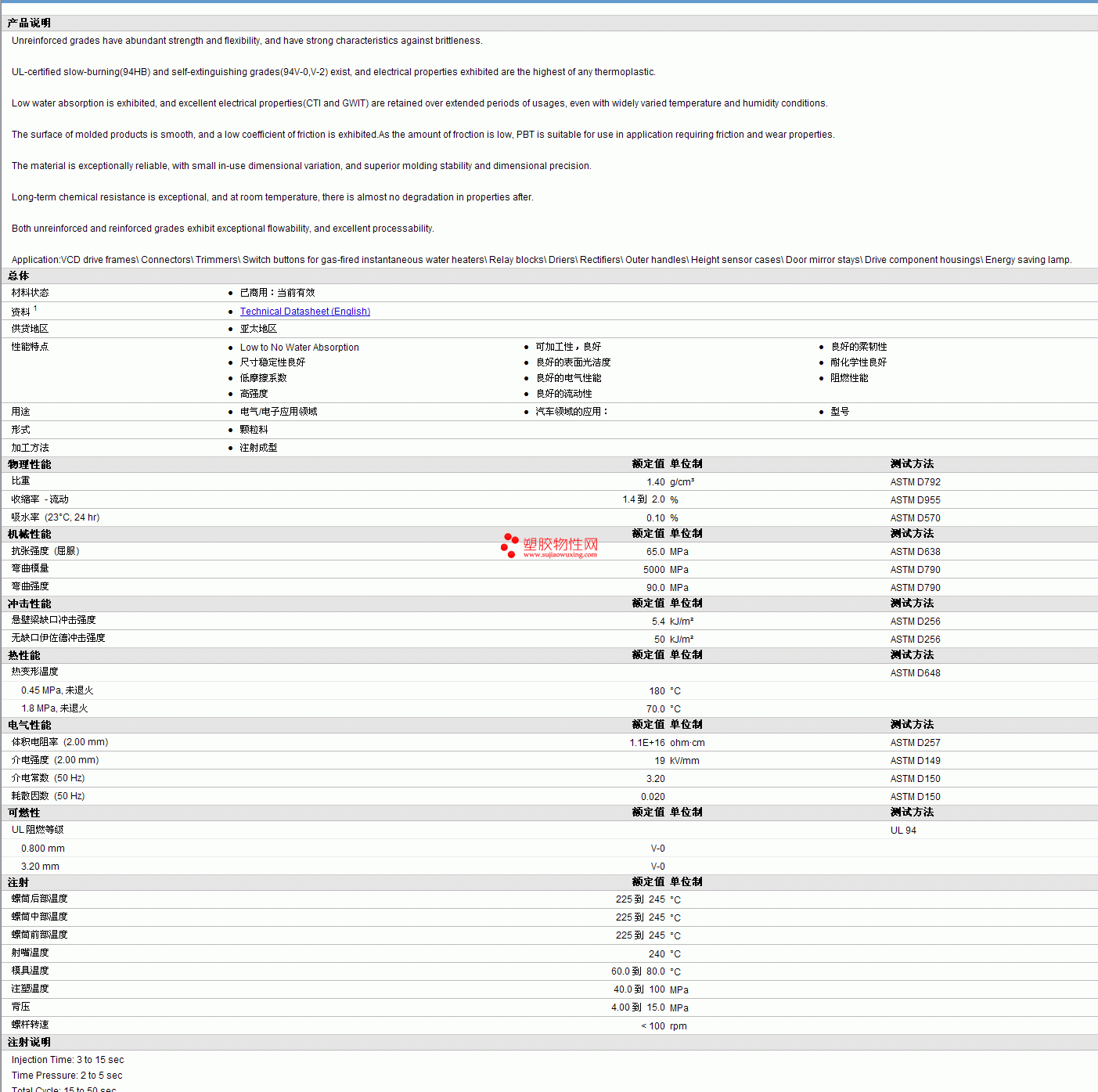Image resolution: width=1098 pixels, height=1092 pixels.
Task: Select 'Low to No Water Absorption' feature
Action: pyautogui.click(x=300, y=348)
